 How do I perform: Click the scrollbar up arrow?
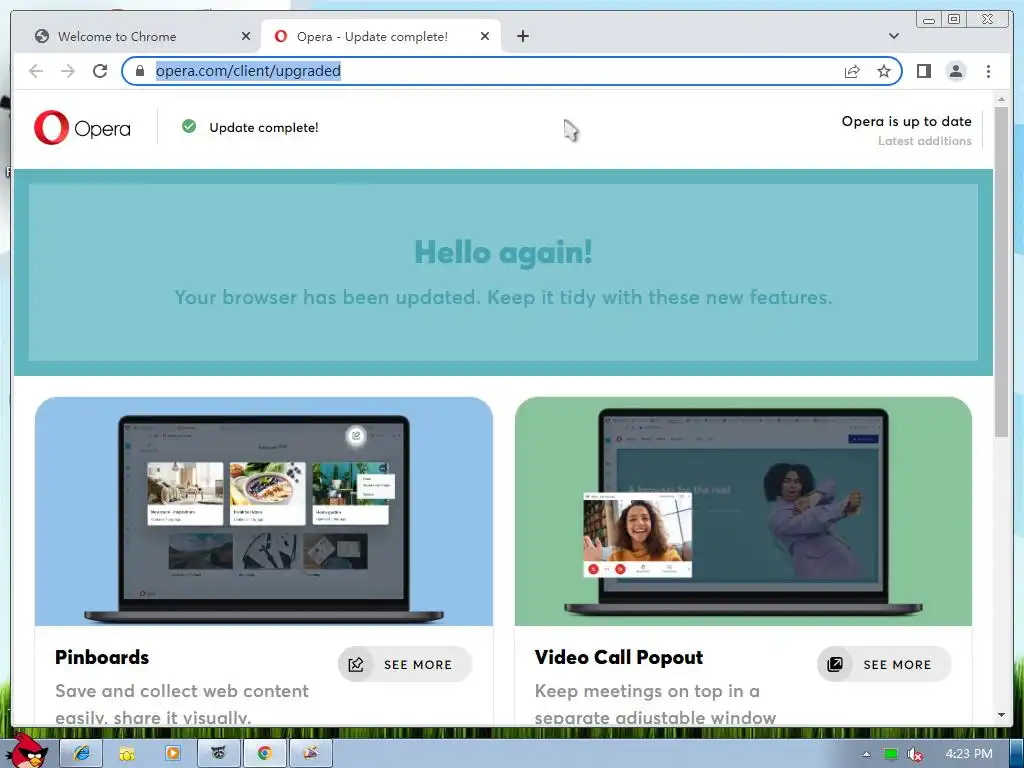click(1001, 99)
